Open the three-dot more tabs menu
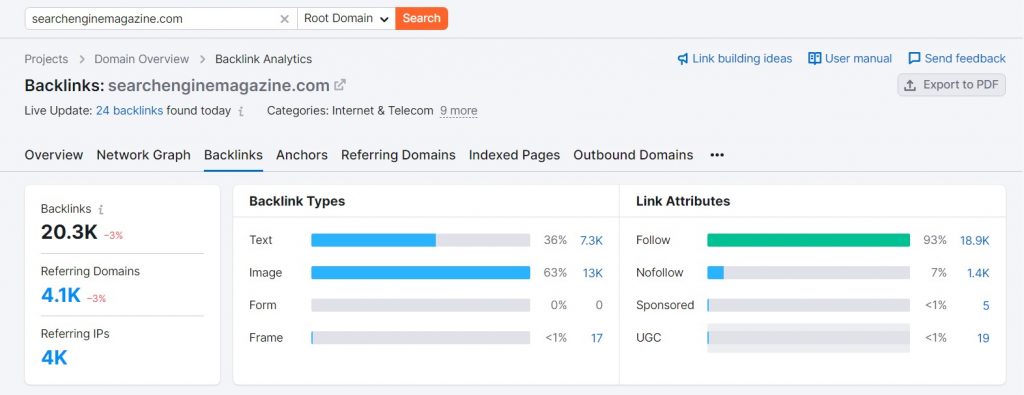1024x395 pixels. (717, 155)
